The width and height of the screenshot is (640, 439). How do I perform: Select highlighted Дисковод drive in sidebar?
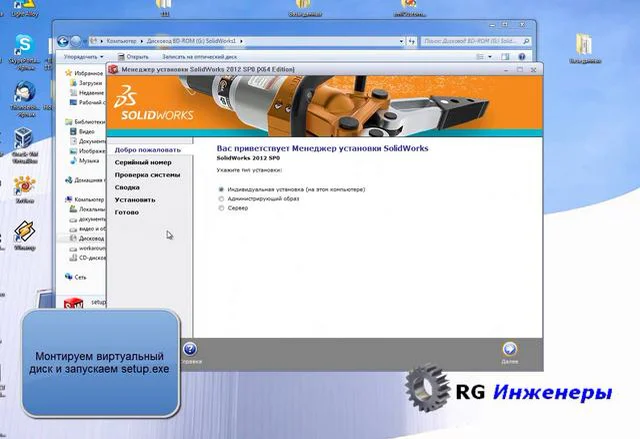coord(91,238)
